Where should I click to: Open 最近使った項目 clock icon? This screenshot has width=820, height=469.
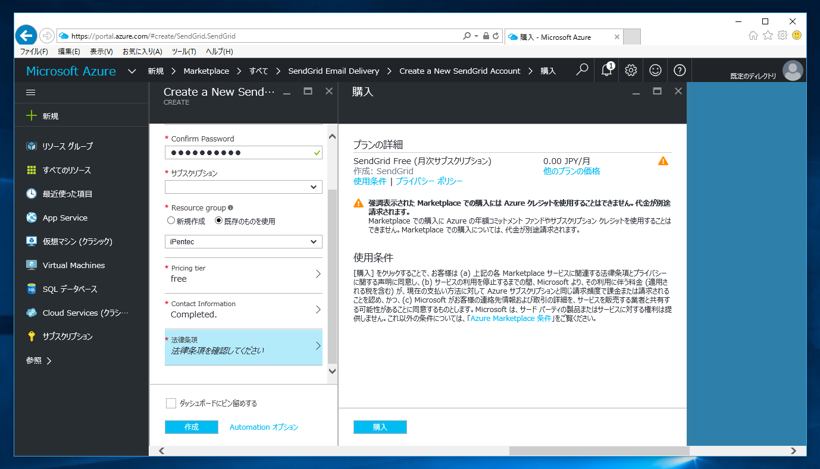[31, 193]
